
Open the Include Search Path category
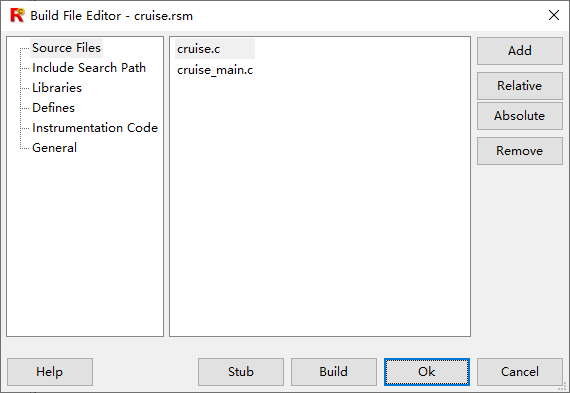pyautogui.click(x=89, y=68)
